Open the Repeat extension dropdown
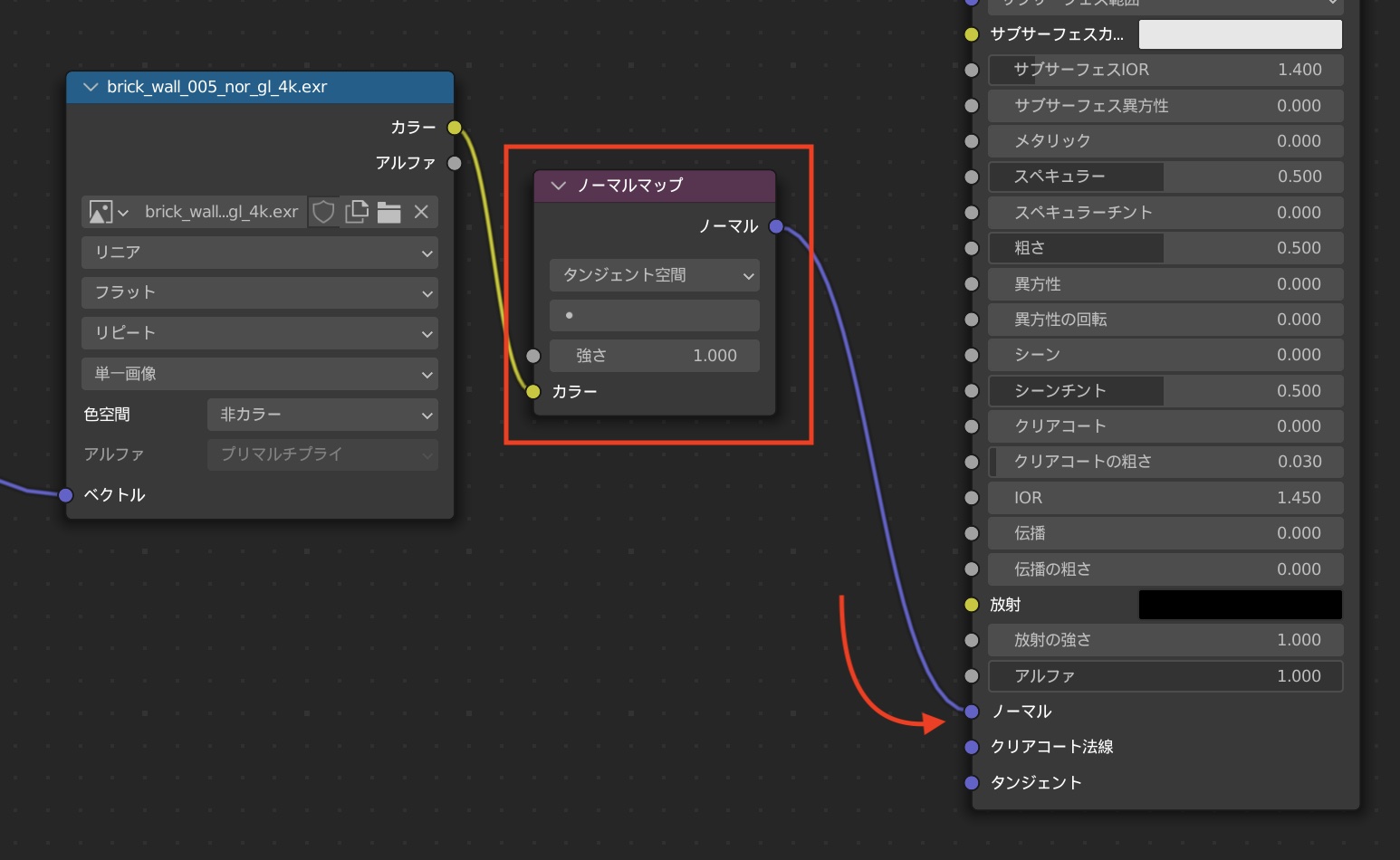This screenshot has width=1400, height=860. pos(259,333)
